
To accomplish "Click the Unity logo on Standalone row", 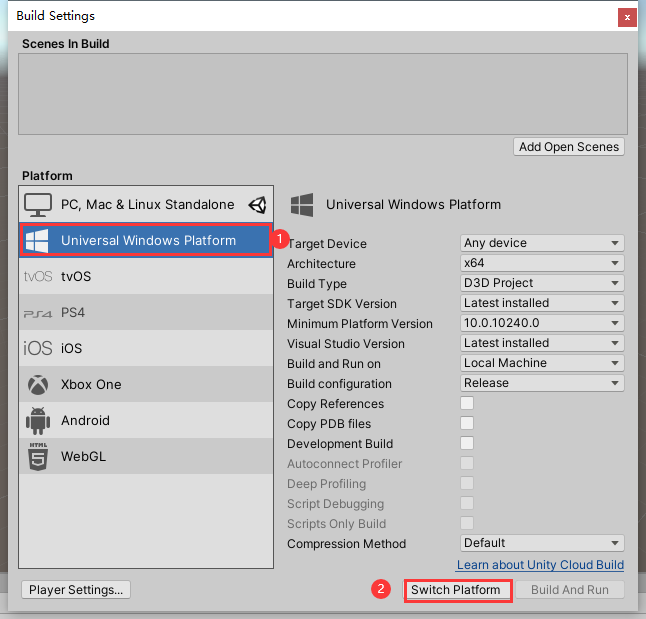I will [x=257, y=205].
